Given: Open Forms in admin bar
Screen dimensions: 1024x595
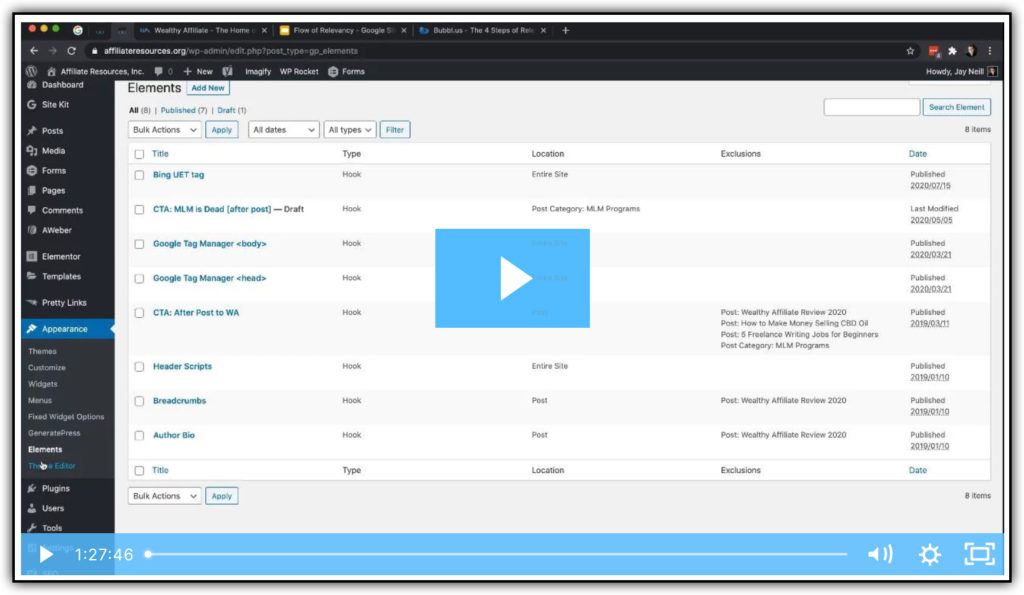Looking at the screenshot, I should click(346, 71).
